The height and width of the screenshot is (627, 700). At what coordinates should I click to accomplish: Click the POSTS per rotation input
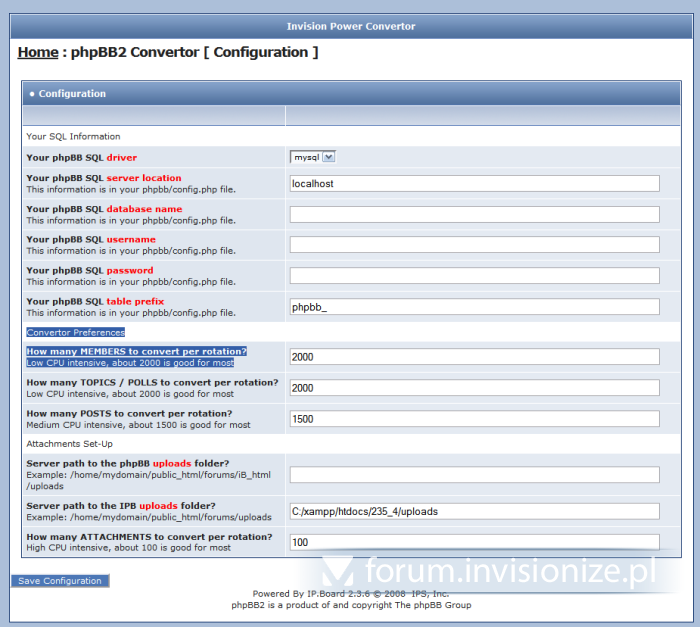[x=474, y=419]
